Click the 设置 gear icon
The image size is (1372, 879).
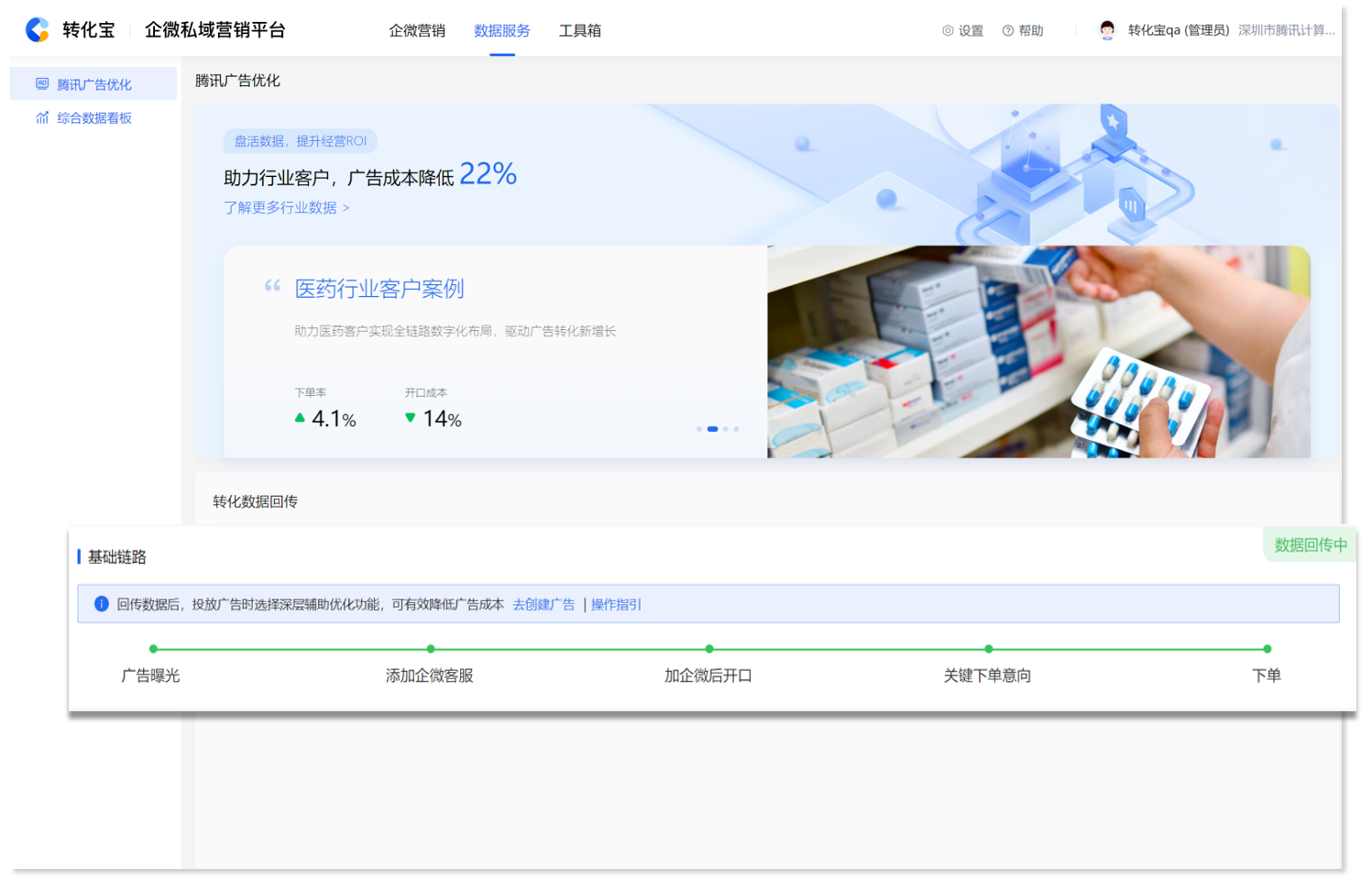pos(948,30)
